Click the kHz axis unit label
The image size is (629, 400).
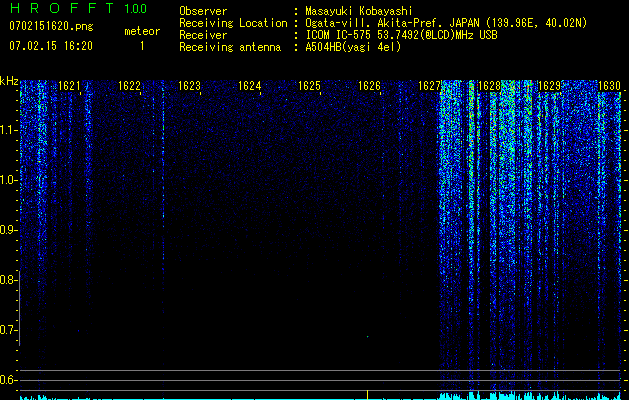tap(9, 81)
